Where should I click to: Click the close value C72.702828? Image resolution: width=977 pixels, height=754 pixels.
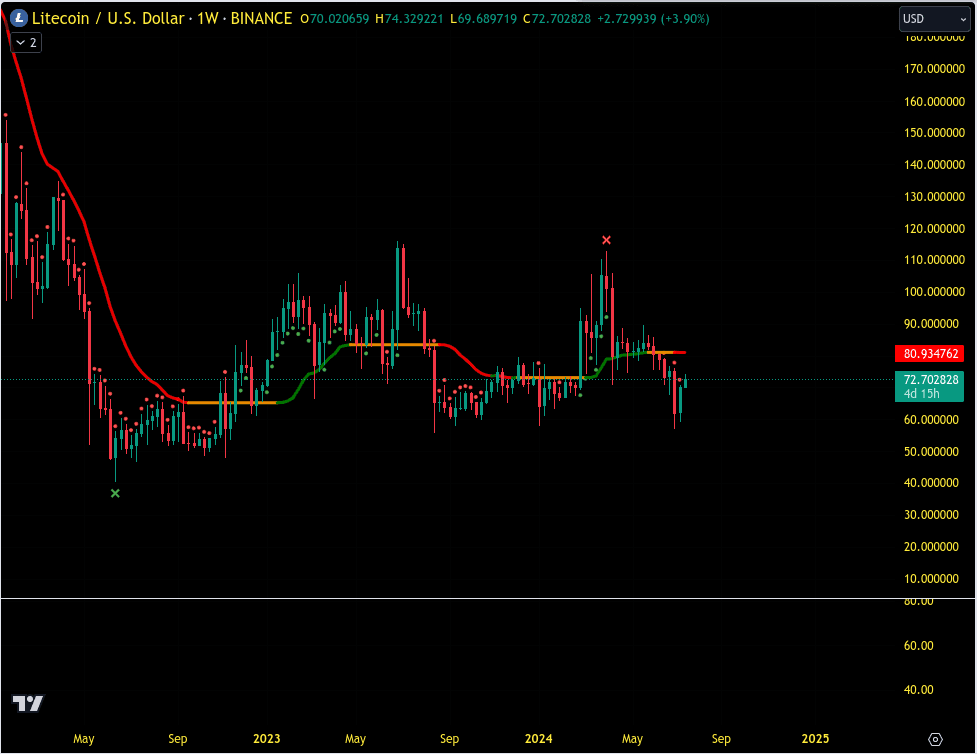557,19
